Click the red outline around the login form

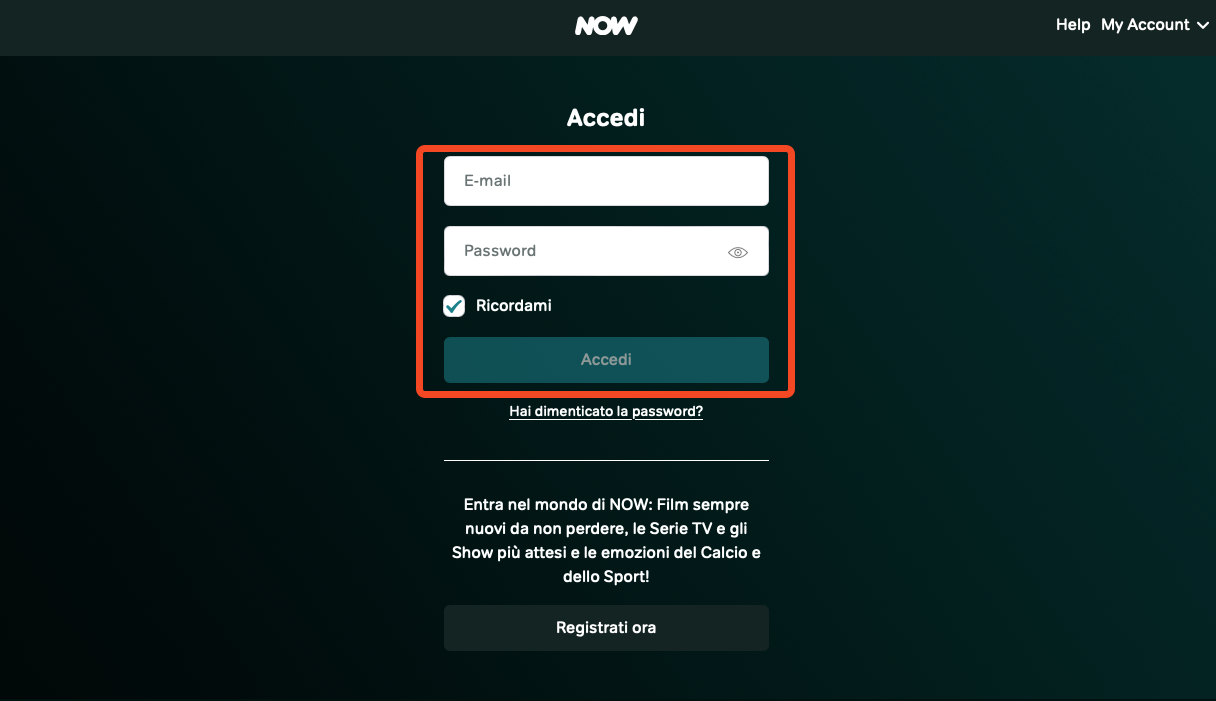[419, 272]
